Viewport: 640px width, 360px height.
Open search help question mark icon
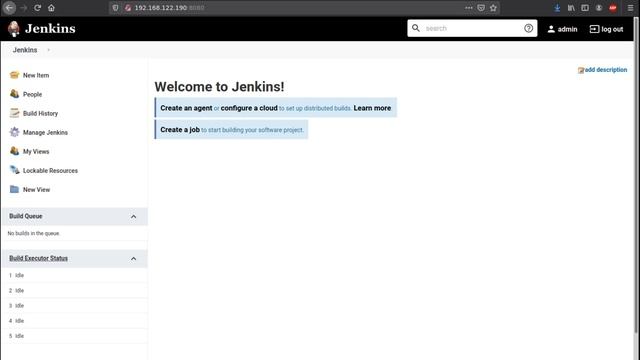click(528, 28)
